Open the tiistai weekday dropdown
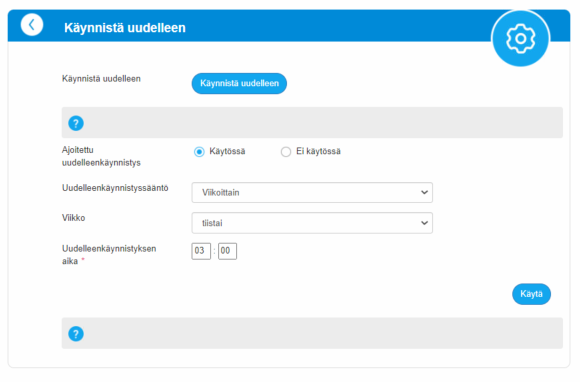580x382 pixels. click(x=312, y=223)
